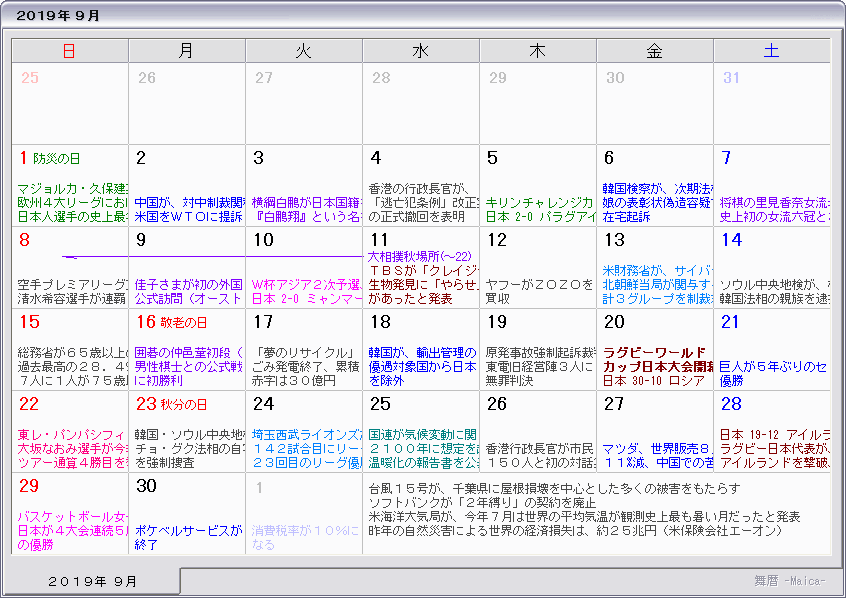Select September 23 秋分の日 cell

[187, 431]
